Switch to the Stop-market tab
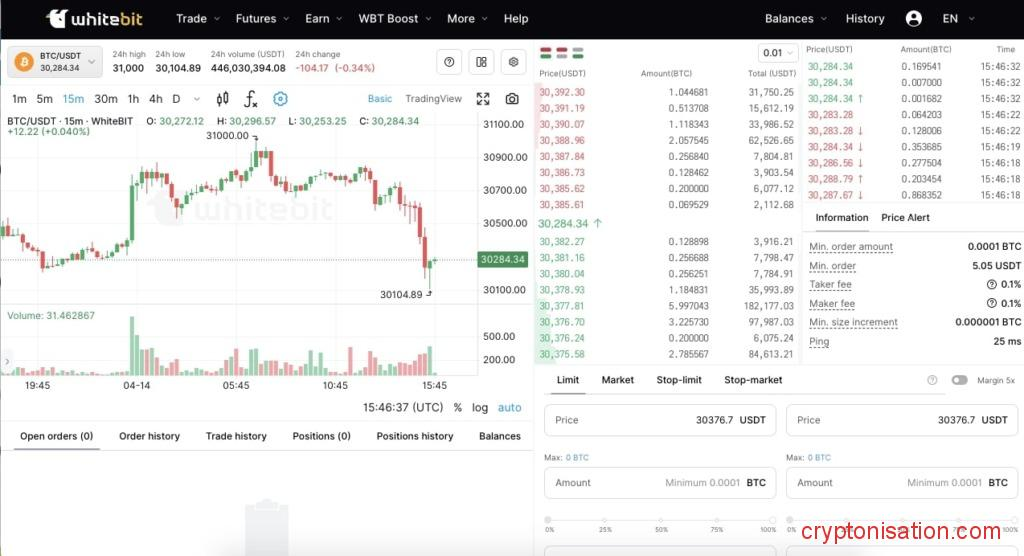 click(753, 380)
